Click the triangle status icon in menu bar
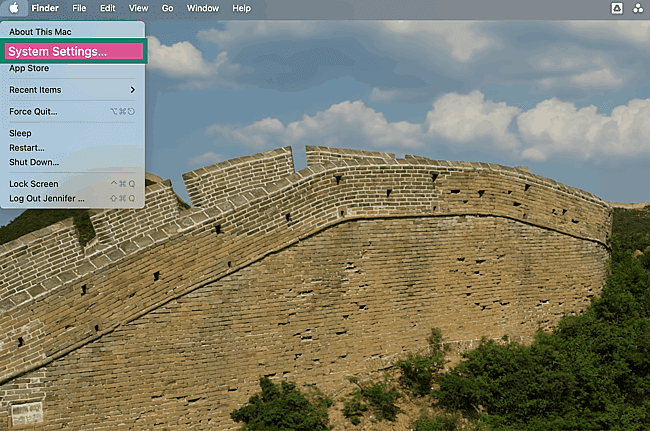The image size is (650, 431). 617,8
